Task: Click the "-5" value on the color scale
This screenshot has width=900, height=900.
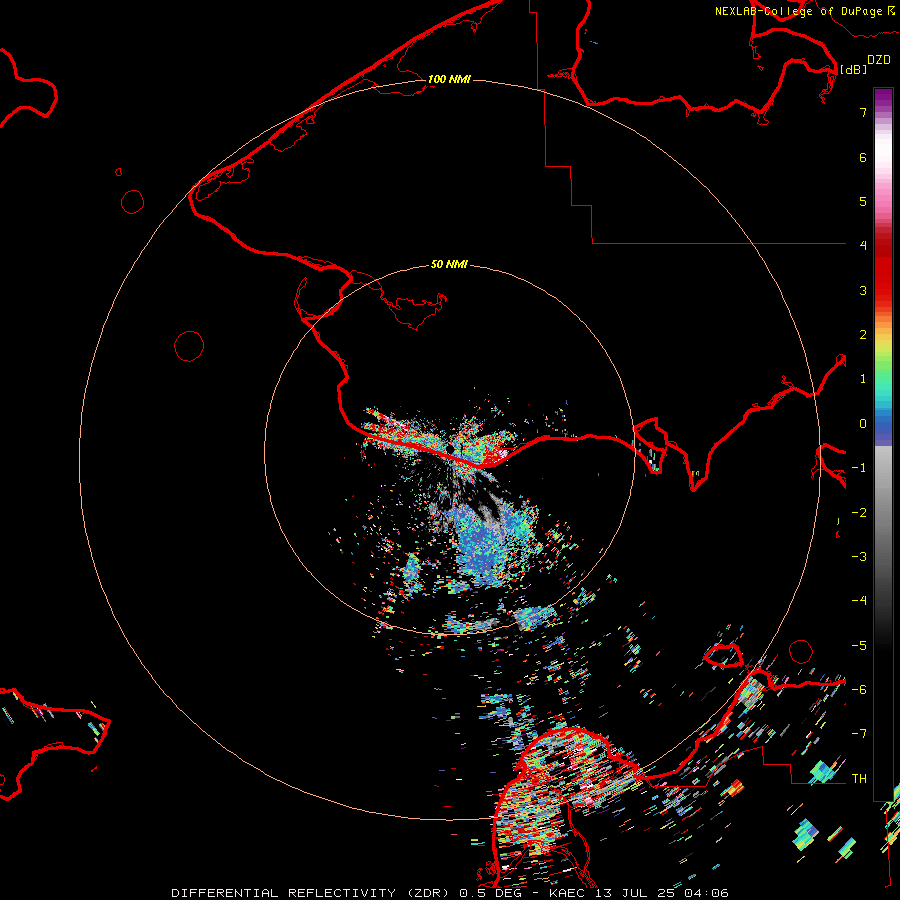Action: coord(859,646)
